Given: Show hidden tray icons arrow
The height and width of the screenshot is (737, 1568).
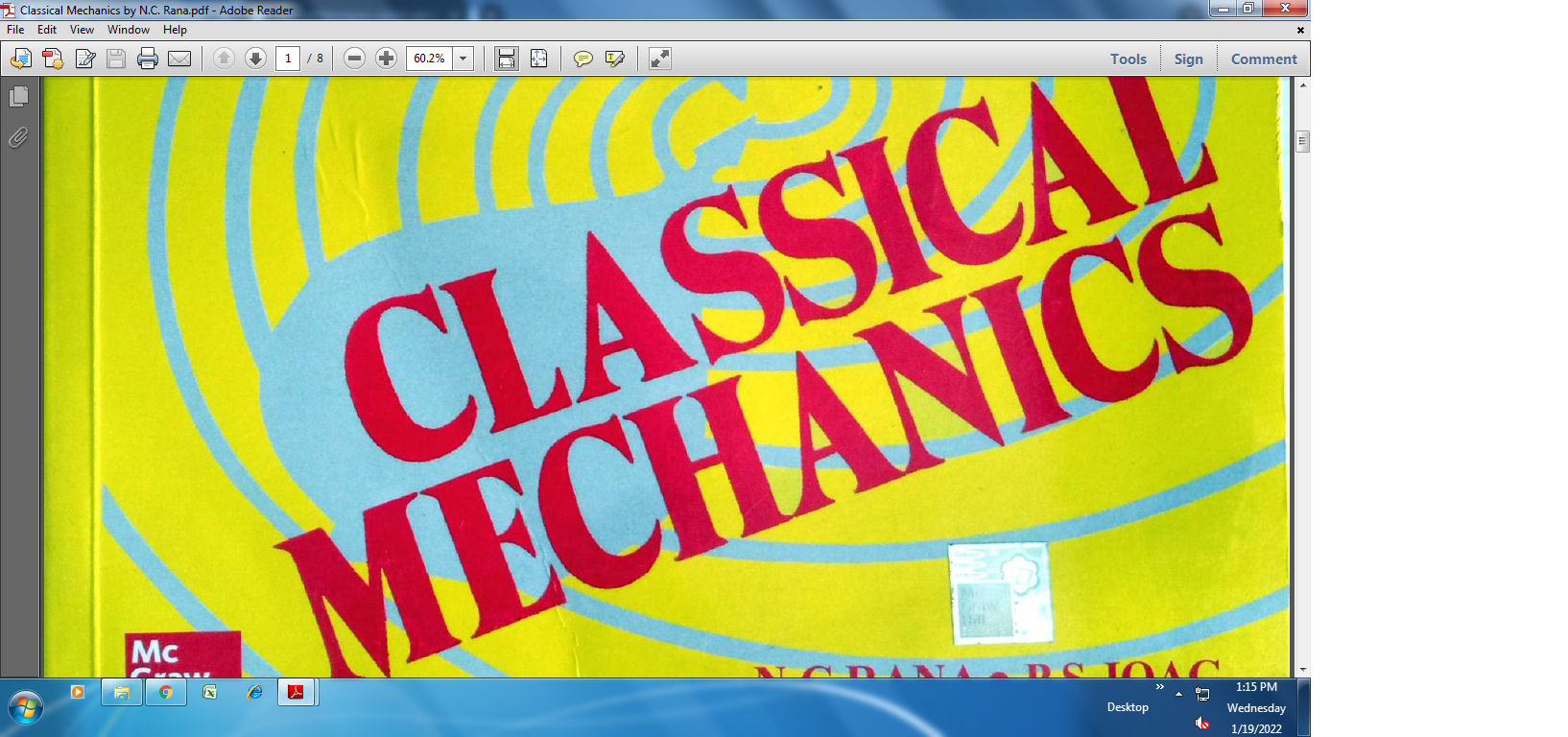Looking at the screenshot, I should point(1178,694).
